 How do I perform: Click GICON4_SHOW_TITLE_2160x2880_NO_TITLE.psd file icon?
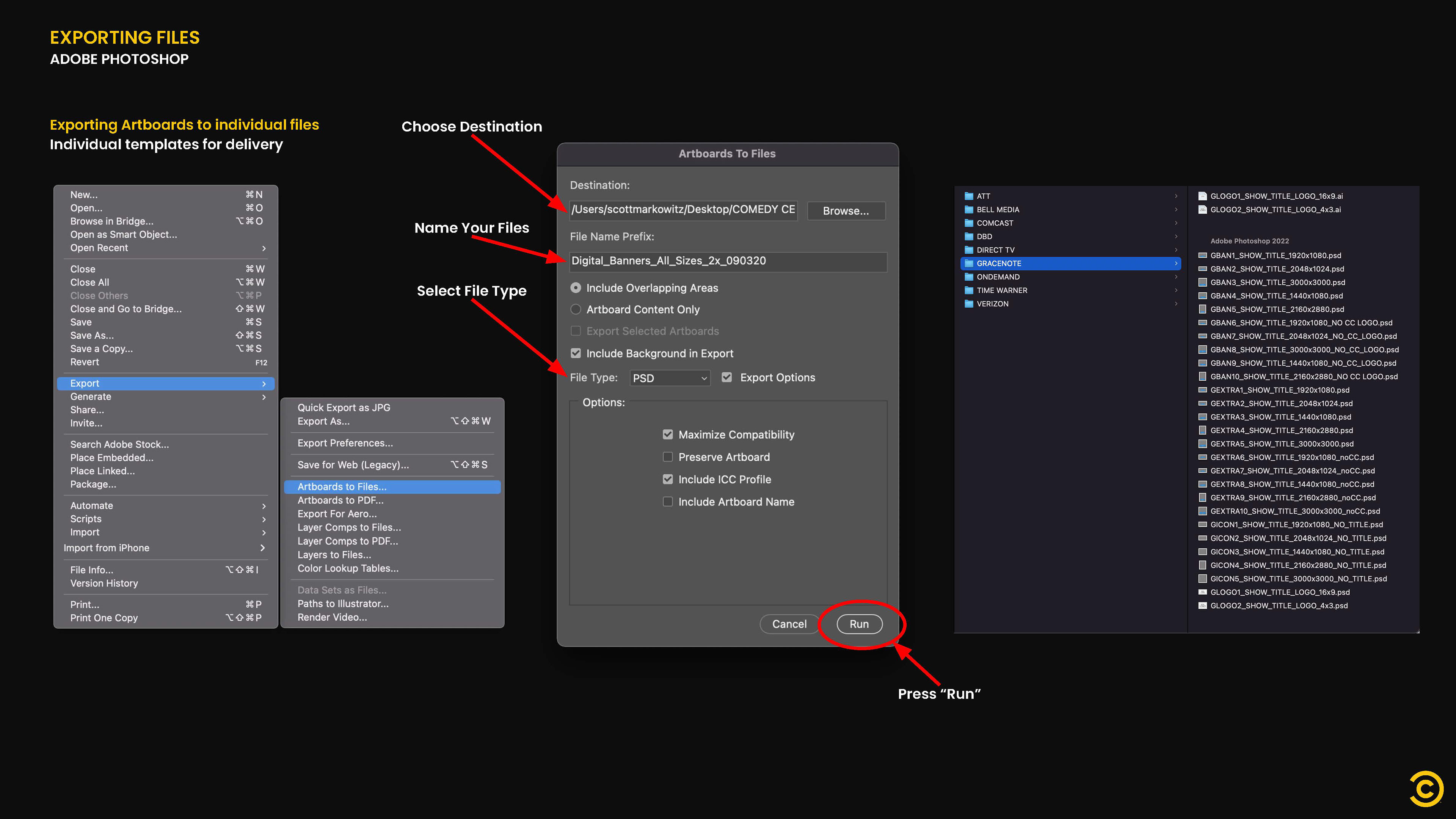click(x=1203, y=565)
